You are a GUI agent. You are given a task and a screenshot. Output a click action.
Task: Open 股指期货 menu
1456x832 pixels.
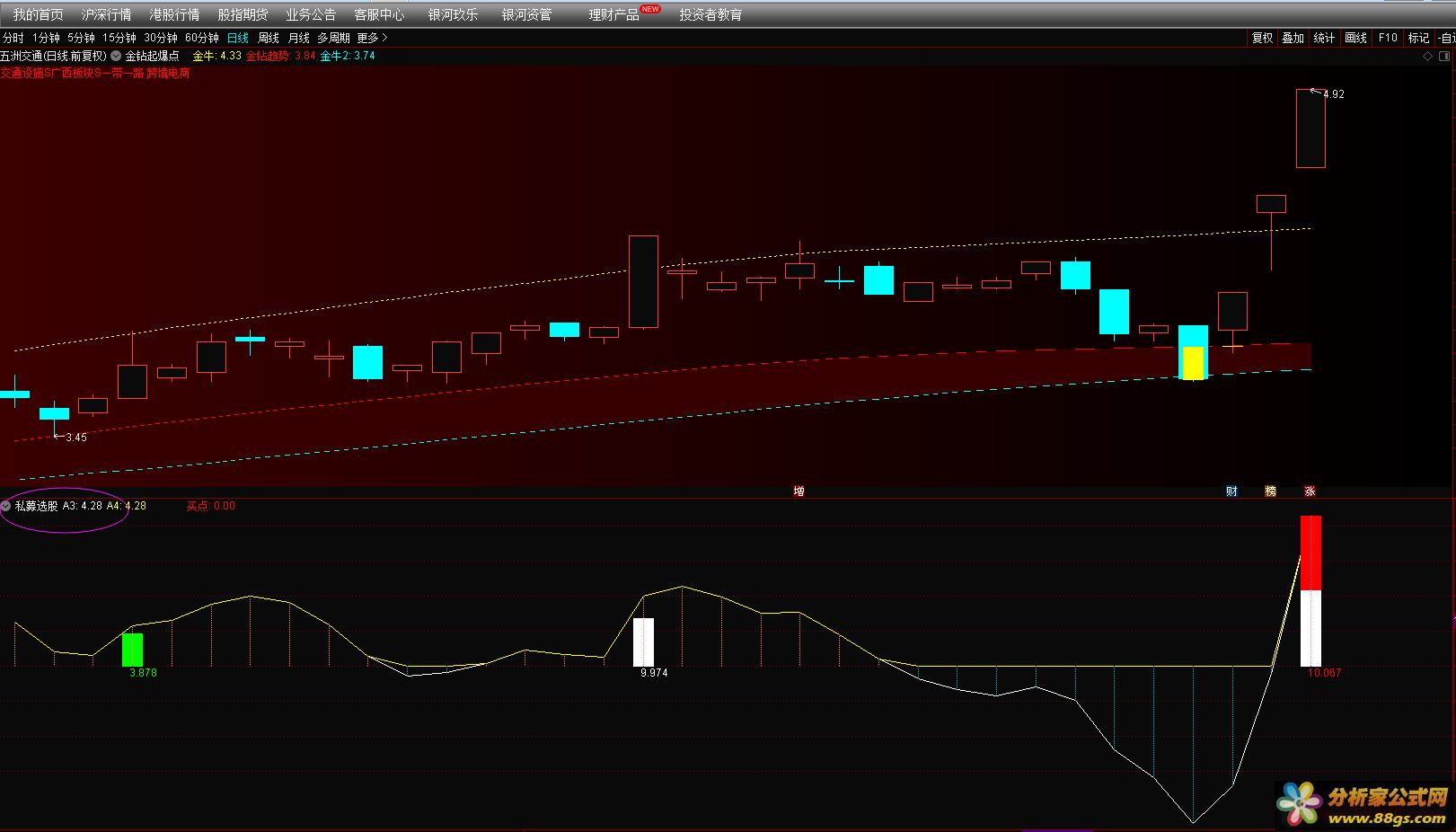243,14
